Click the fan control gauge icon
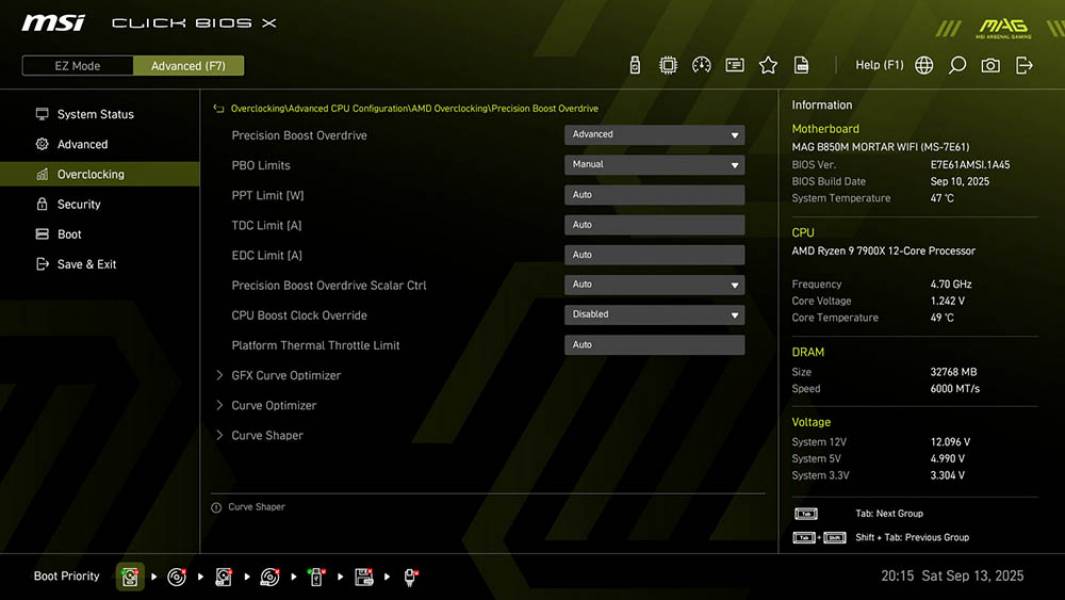This screenshot has width=1065, height=600. [701, 64]
